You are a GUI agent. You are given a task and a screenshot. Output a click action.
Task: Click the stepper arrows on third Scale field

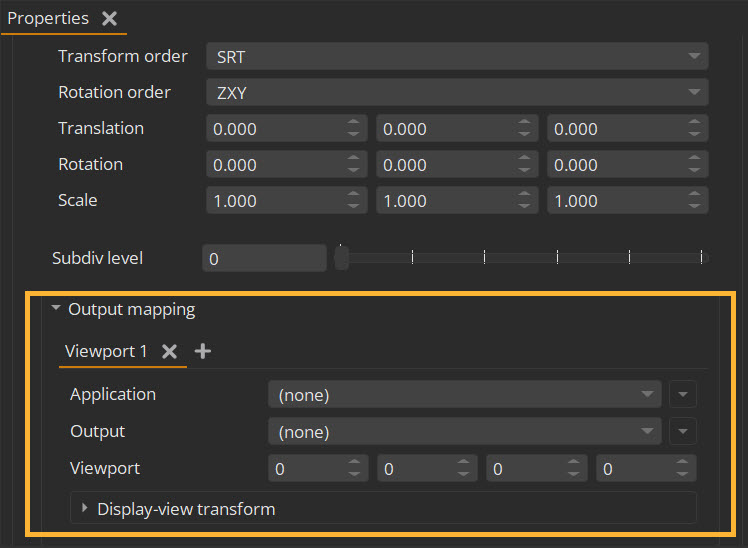click(x=694, y=201)
